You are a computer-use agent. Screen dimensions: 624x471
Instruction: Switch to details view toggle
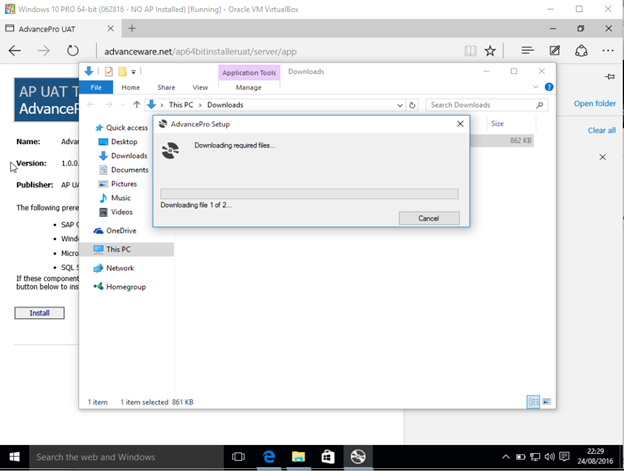click(533, 402)
